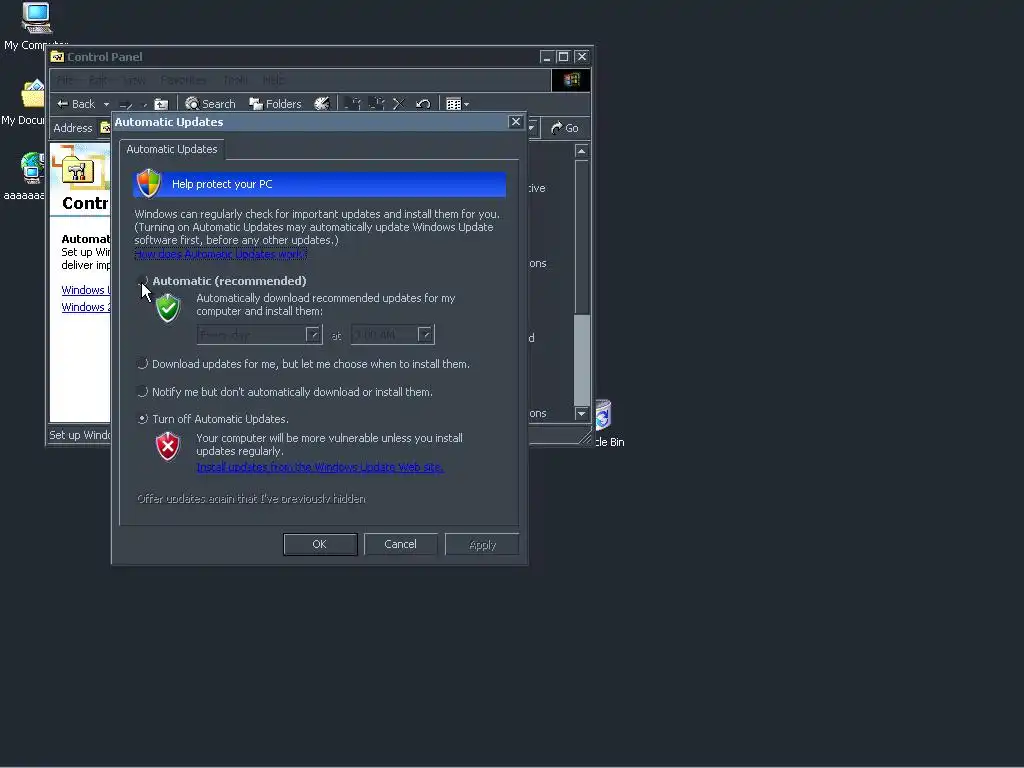Open the install time dropdown

coord(425,334)
